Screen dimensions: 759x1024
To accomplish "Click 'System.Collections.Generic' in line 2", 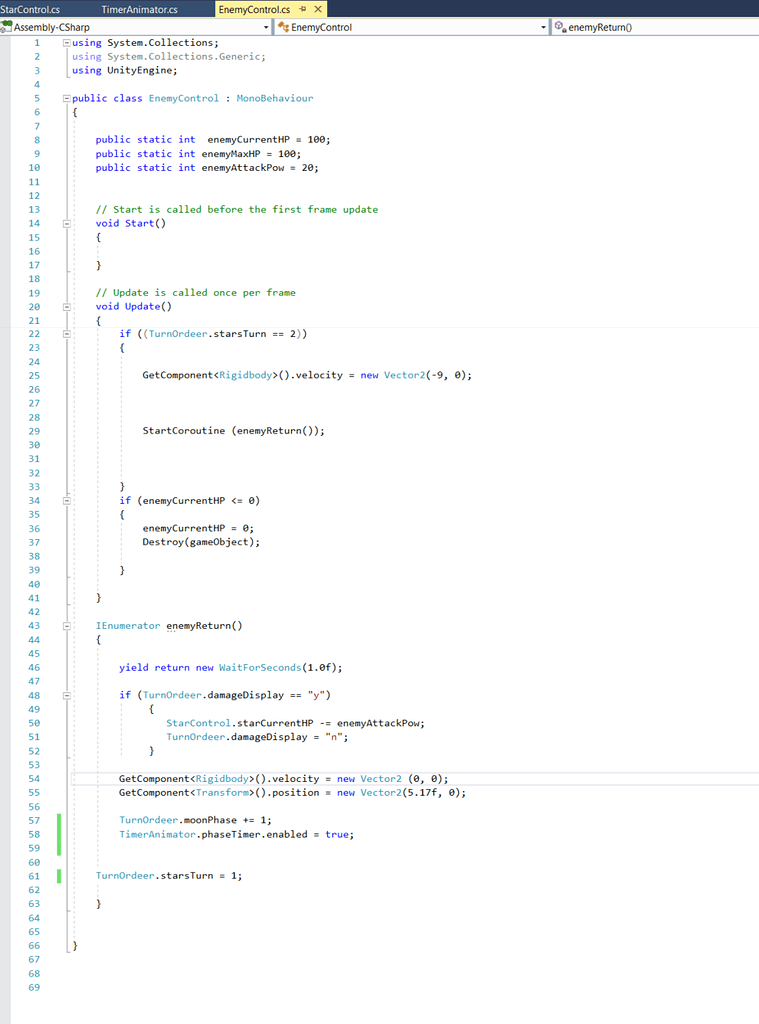I will coord(184,57).
